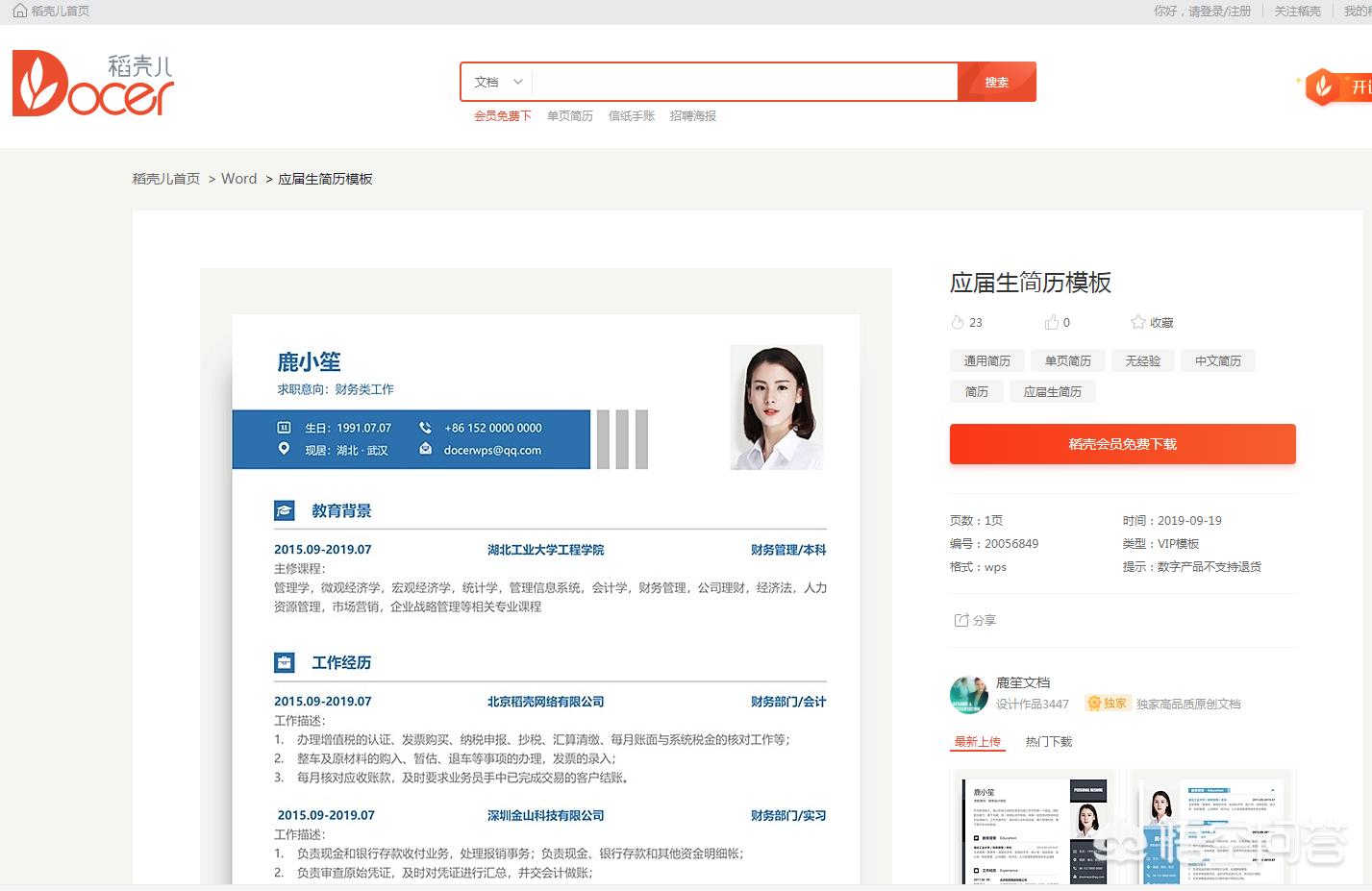Click the 时间：2019-09-19 text
The height and width of the screenshot is (891, 1372).
(x=1172, y=520)
